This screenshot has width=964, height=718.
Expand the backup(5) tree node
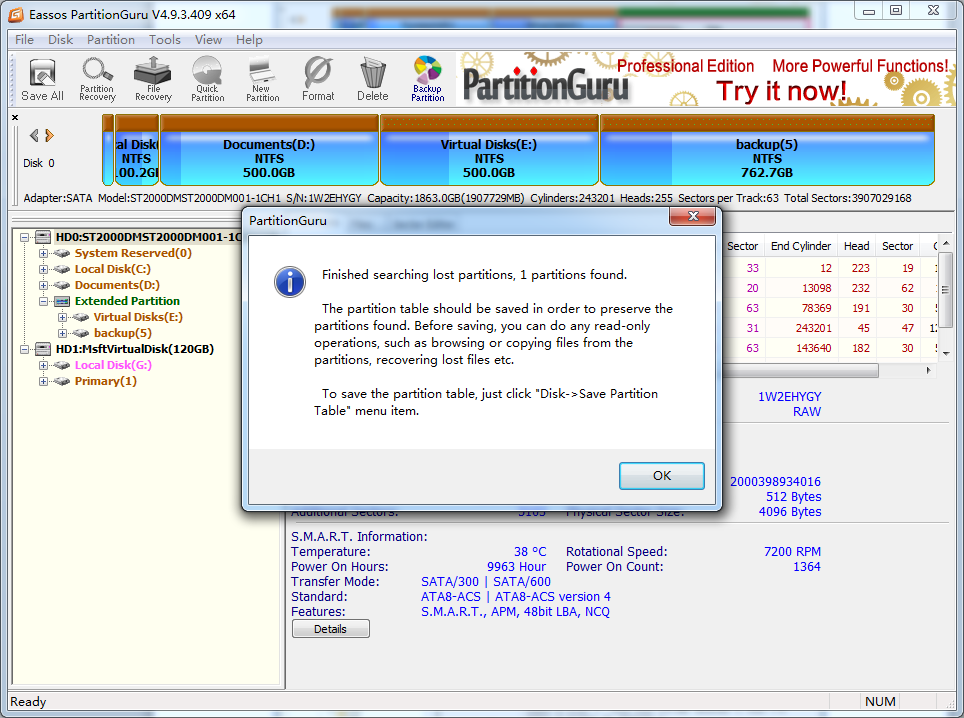62,333
